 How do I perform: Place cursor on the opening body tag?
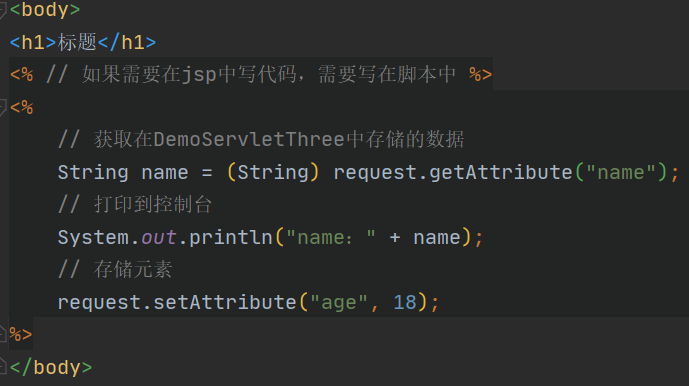tap(45, 10)
